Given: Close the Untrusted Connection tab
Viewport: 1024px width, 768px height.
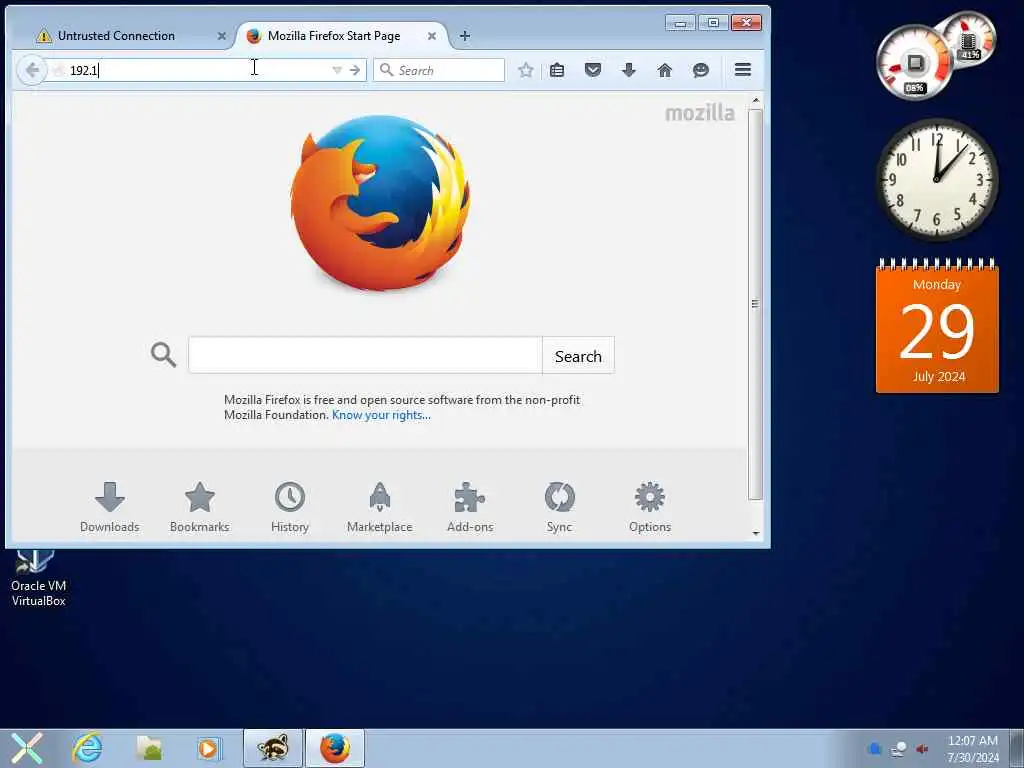Looking at the screenshot, I should click(221, 36).
